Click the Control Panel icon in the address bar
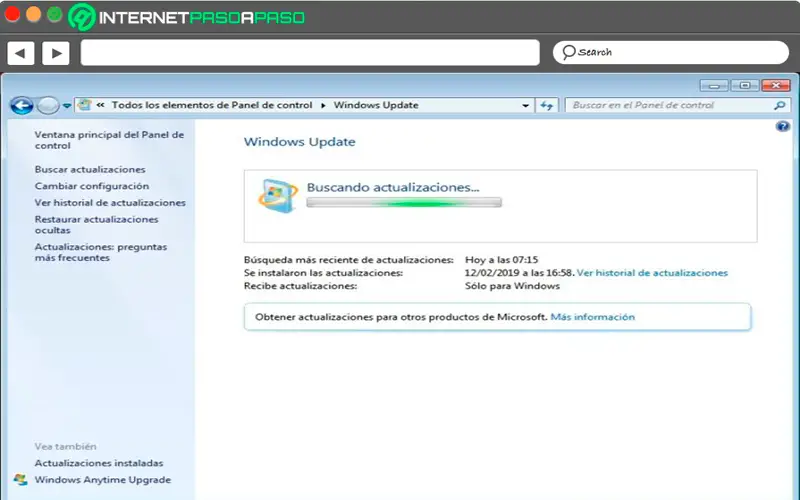The height and width of the screenshot is (500, 800). pos(84,105)
